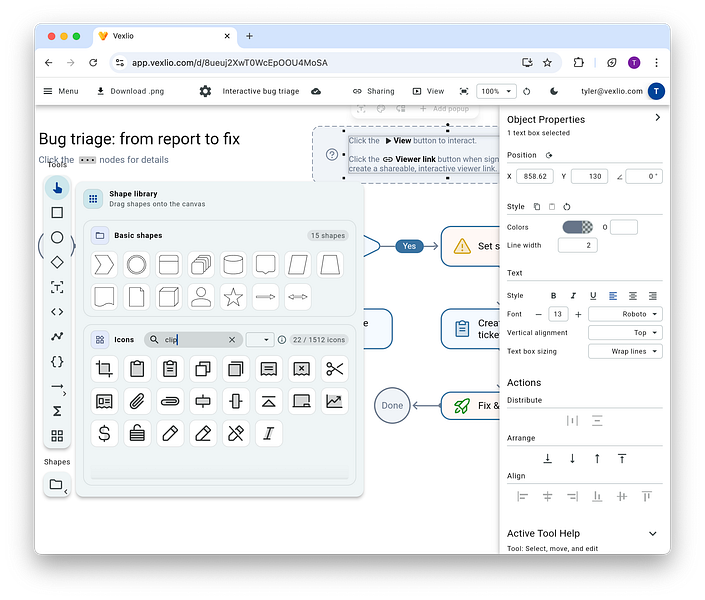Reset zoom with rotate icon
The height and width of the screenshot is (600, 705).
(527, 91)
